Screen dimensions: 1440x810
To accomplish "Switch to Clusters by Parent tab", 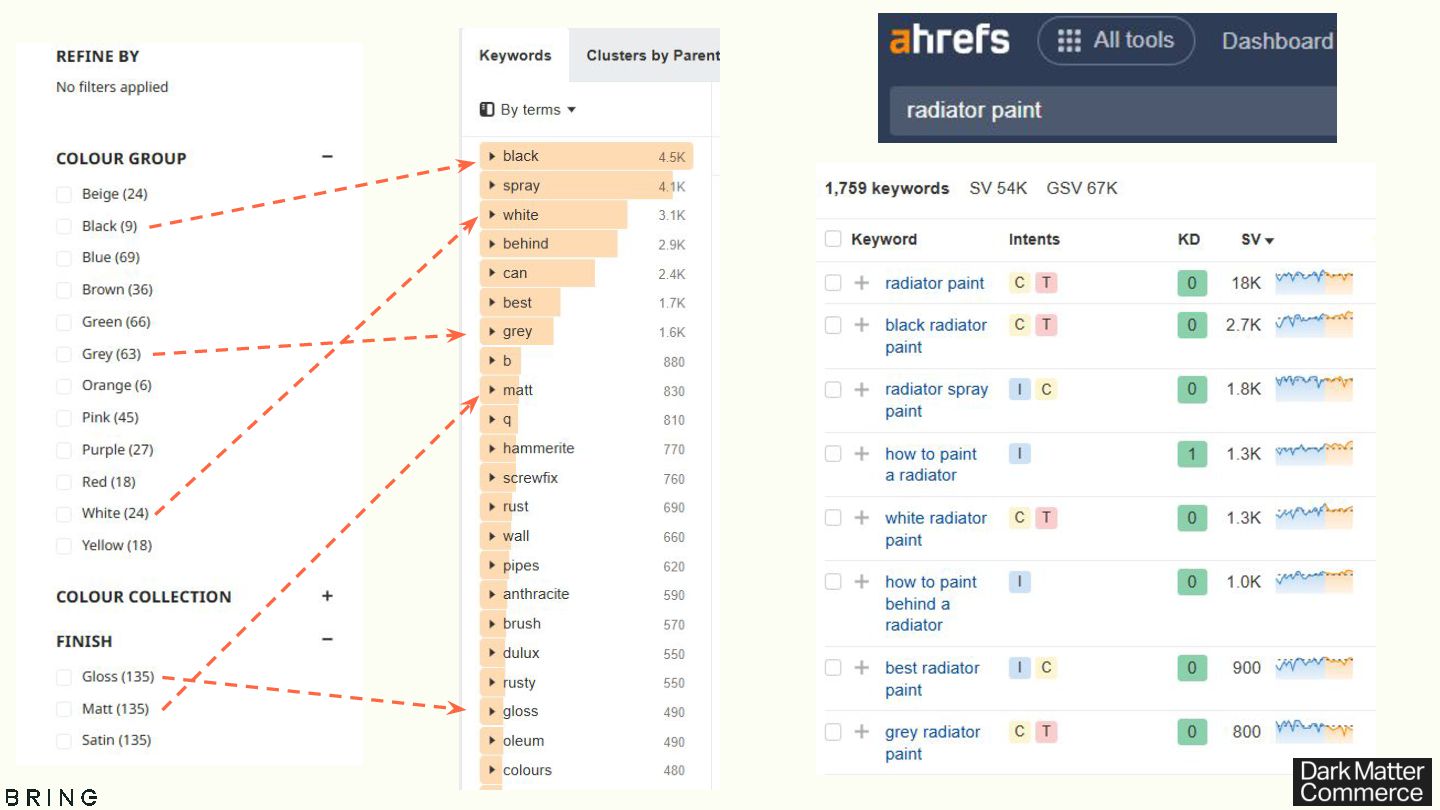I will [652, 55].
